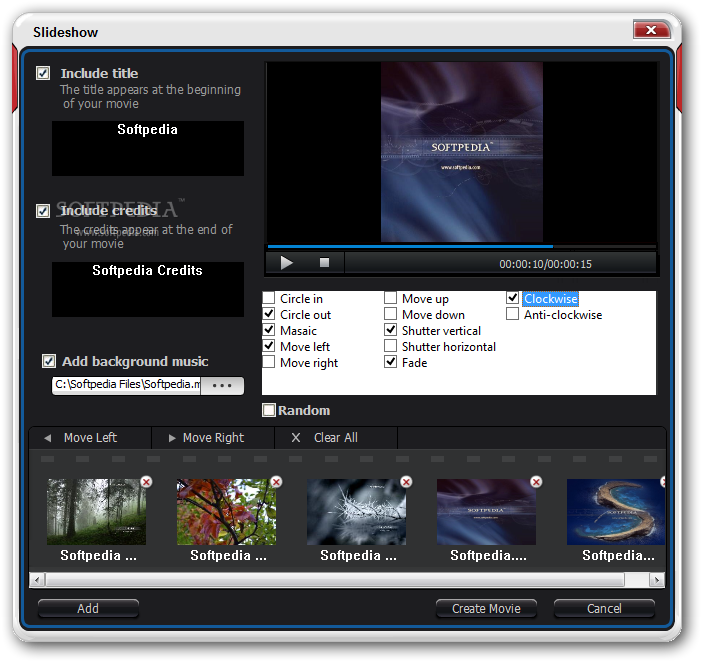Remove the purple Softpedia thumbnail via red X
The height and width of the screenshot is (662, 702).
pyautogui.click(x=536, y=482)
